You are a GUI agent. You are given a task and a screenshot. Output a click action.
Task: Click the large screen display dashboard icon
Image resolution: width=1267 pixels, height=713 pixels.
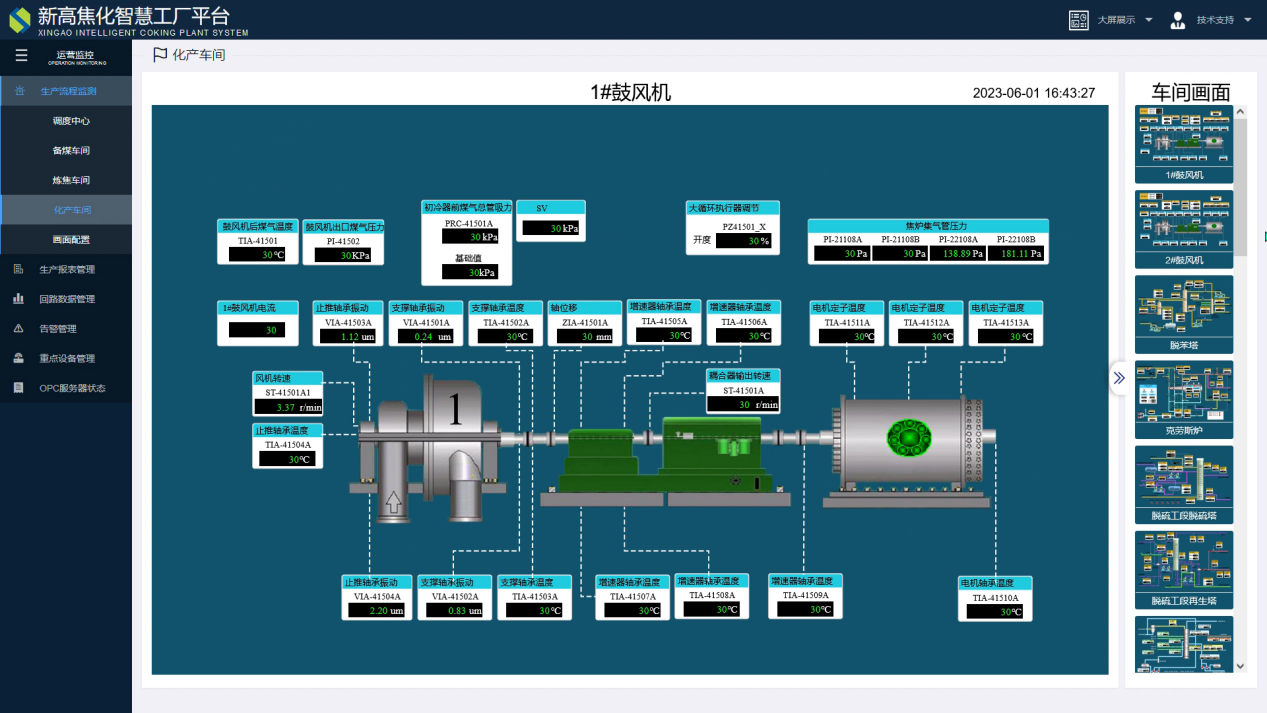click(x=1078, y=20)
